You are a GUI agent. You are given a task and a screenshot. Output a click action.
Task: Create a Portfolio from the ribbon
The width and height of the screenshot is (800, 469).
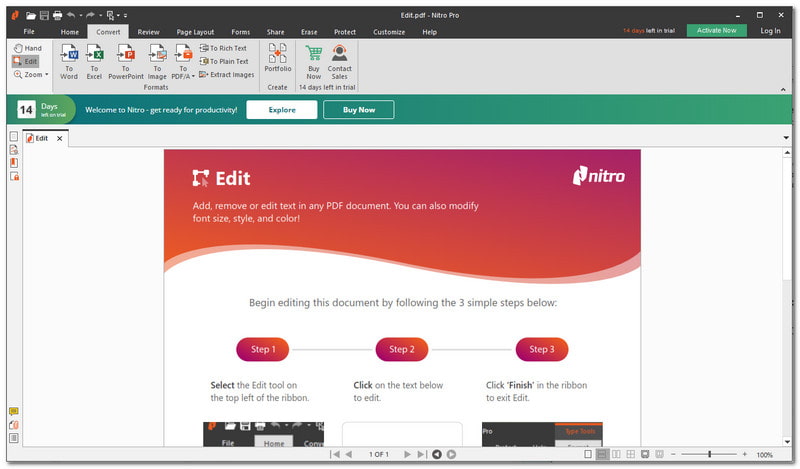click(x=277, y=60)
